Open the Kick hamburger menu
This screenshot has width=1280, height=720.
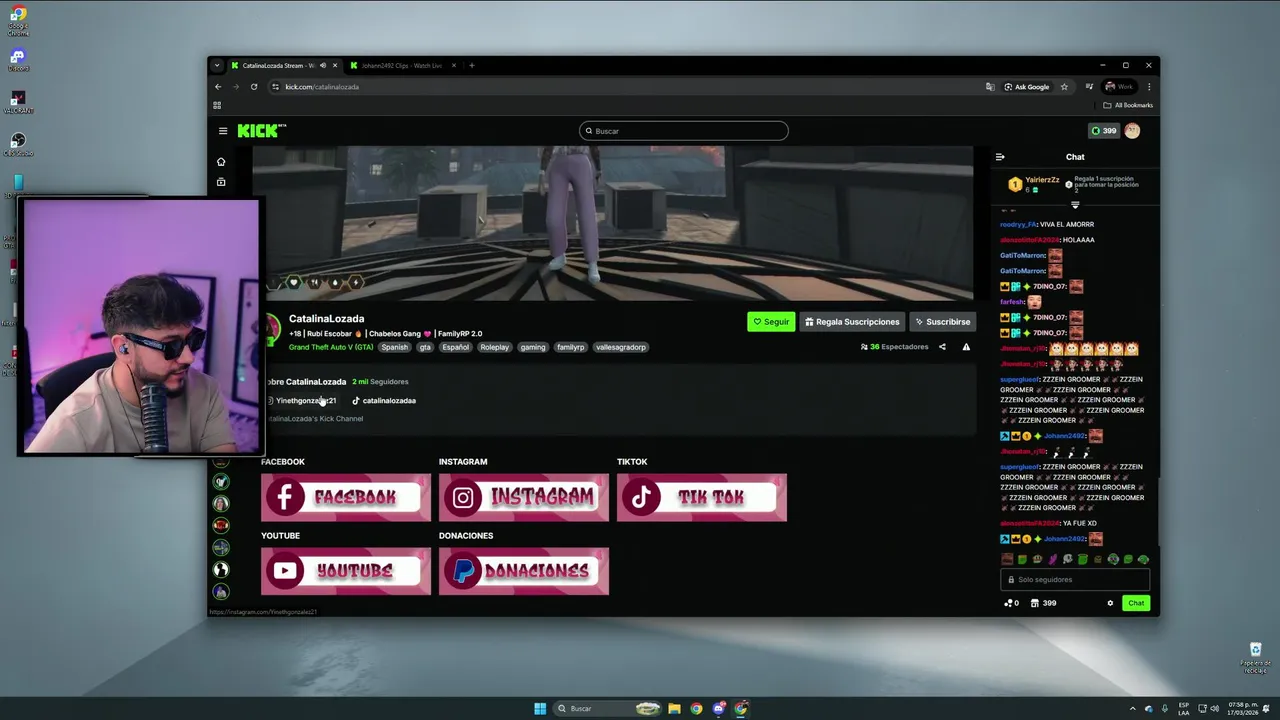[223, 131]
